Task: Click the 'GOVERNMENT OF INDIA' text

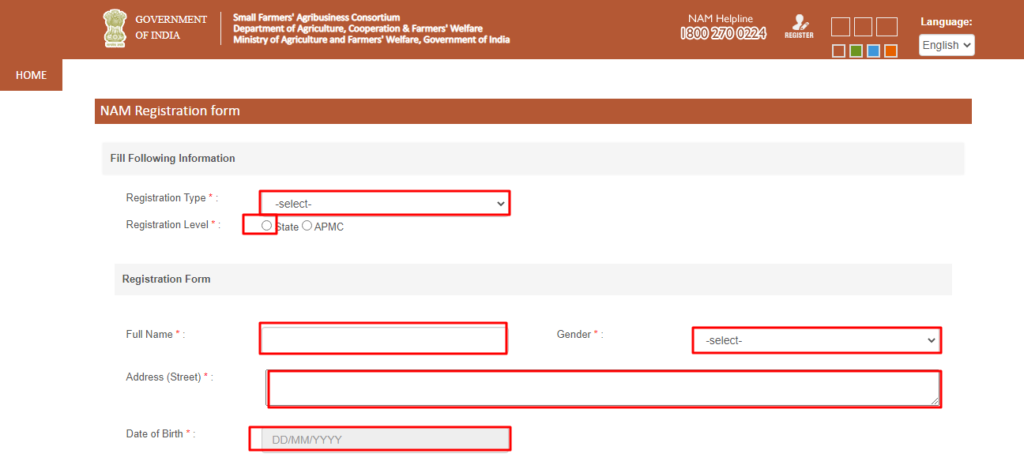Action: pyautogui.click(x=171, y=27)
